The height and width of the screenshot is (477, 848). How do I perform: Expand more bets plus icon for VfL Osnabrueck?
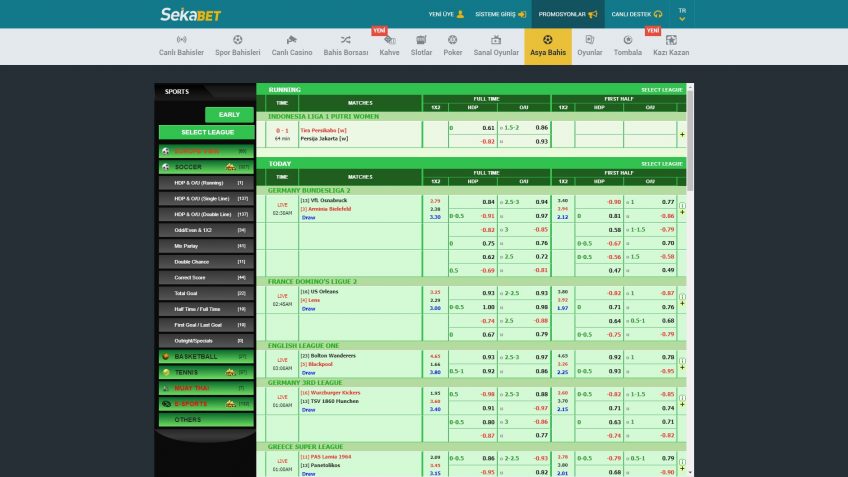pyautogui.click(x=682, y=213)
